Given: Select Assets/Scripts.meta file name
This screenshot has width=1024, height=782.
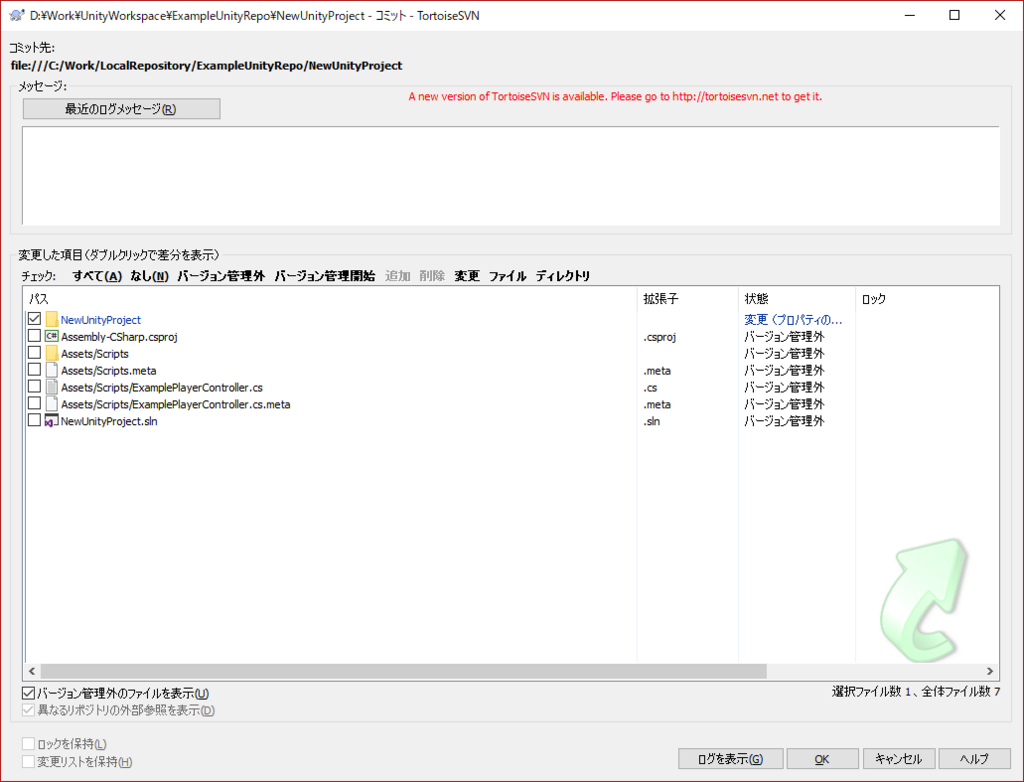Looking at the screenshot, I should 108,370.
